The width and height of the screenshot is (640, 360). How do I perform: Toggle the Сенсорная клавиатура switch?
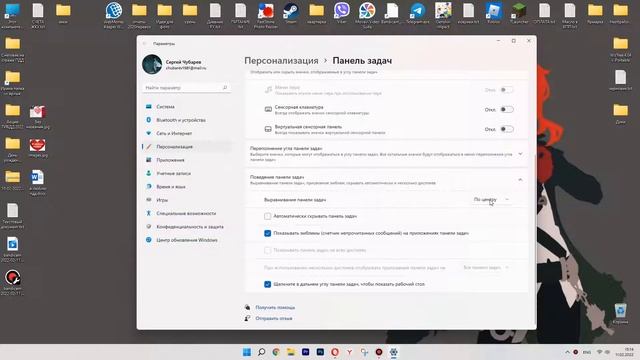point(507,109)
